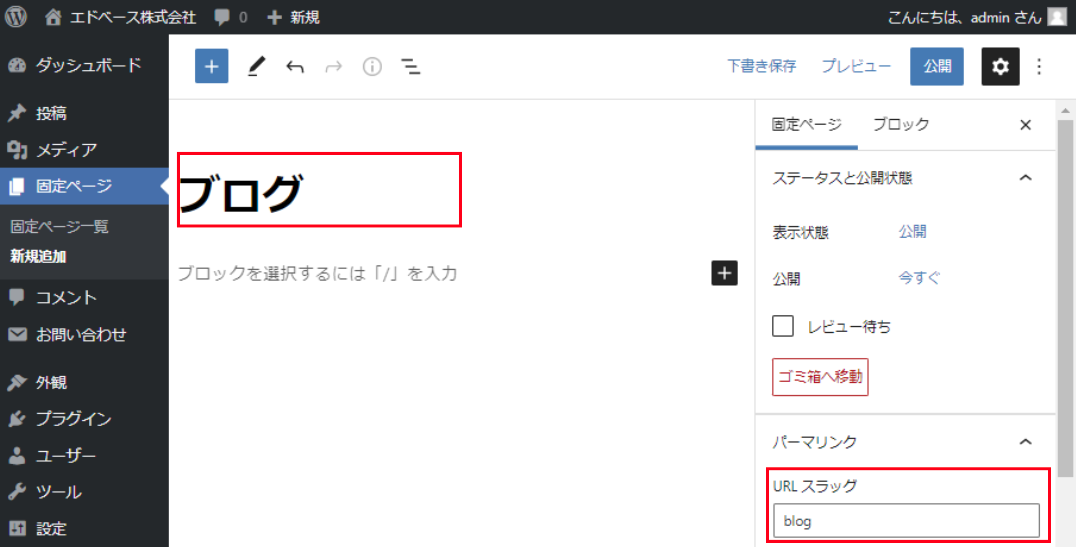Open the document details info icon
Viewport: 1076px width, 549px height.
click(372, 67)
